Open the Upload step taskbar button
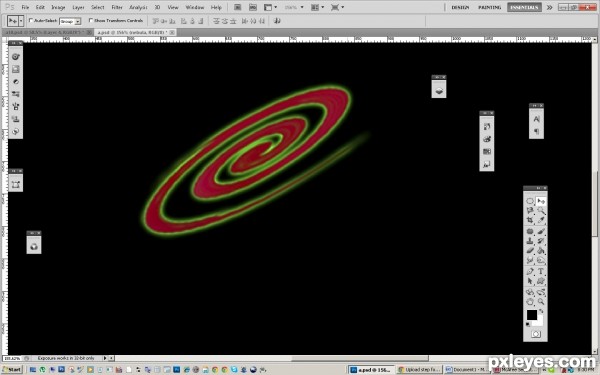The height and width of the screenshot is (375, 600). [x=419, y=370]
